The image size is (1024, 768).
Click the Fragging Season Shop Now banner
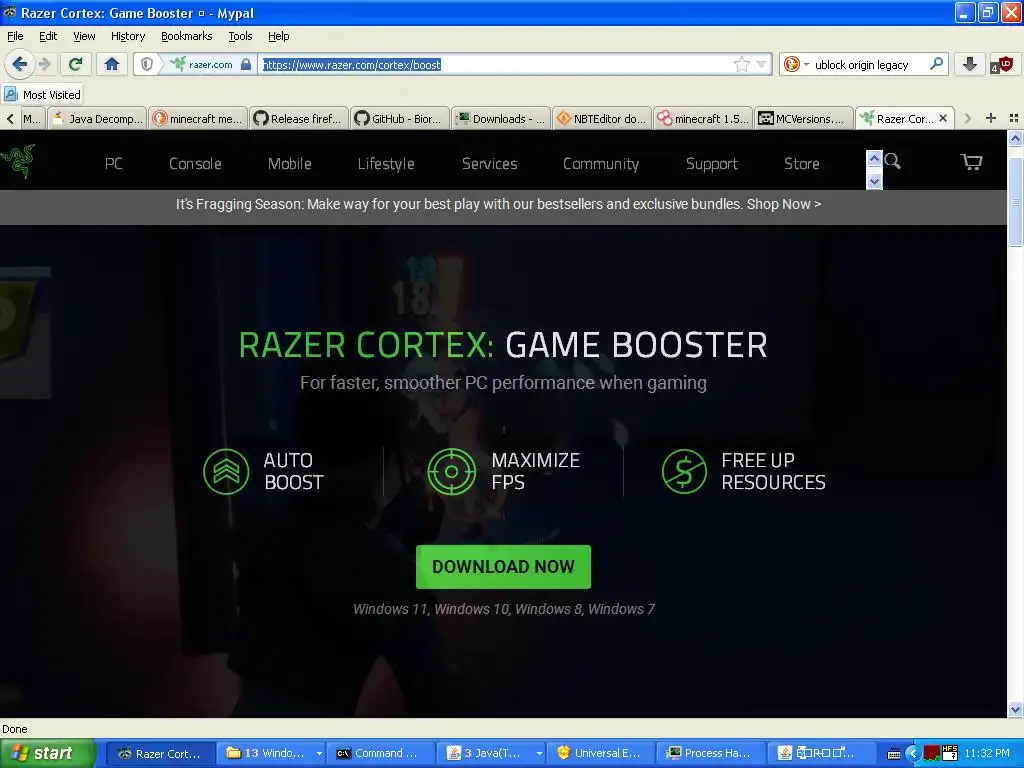[498, 204]
